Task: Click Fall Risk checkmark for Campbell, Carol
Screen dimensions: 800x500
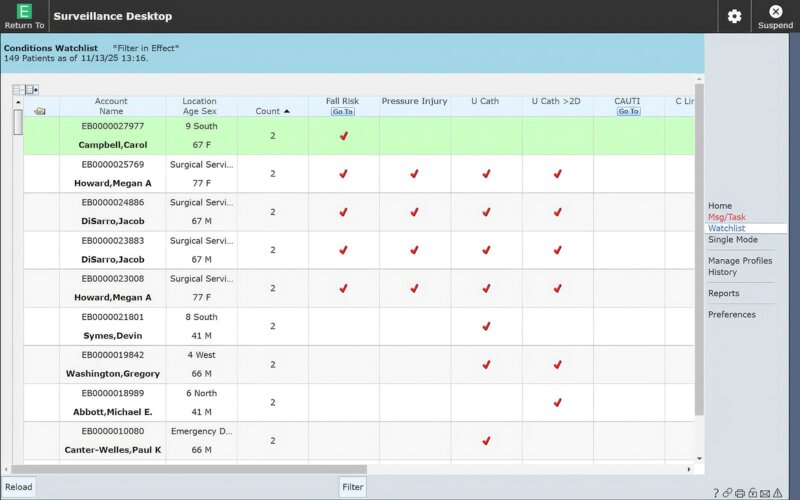Action: click(x=343, y=136)
